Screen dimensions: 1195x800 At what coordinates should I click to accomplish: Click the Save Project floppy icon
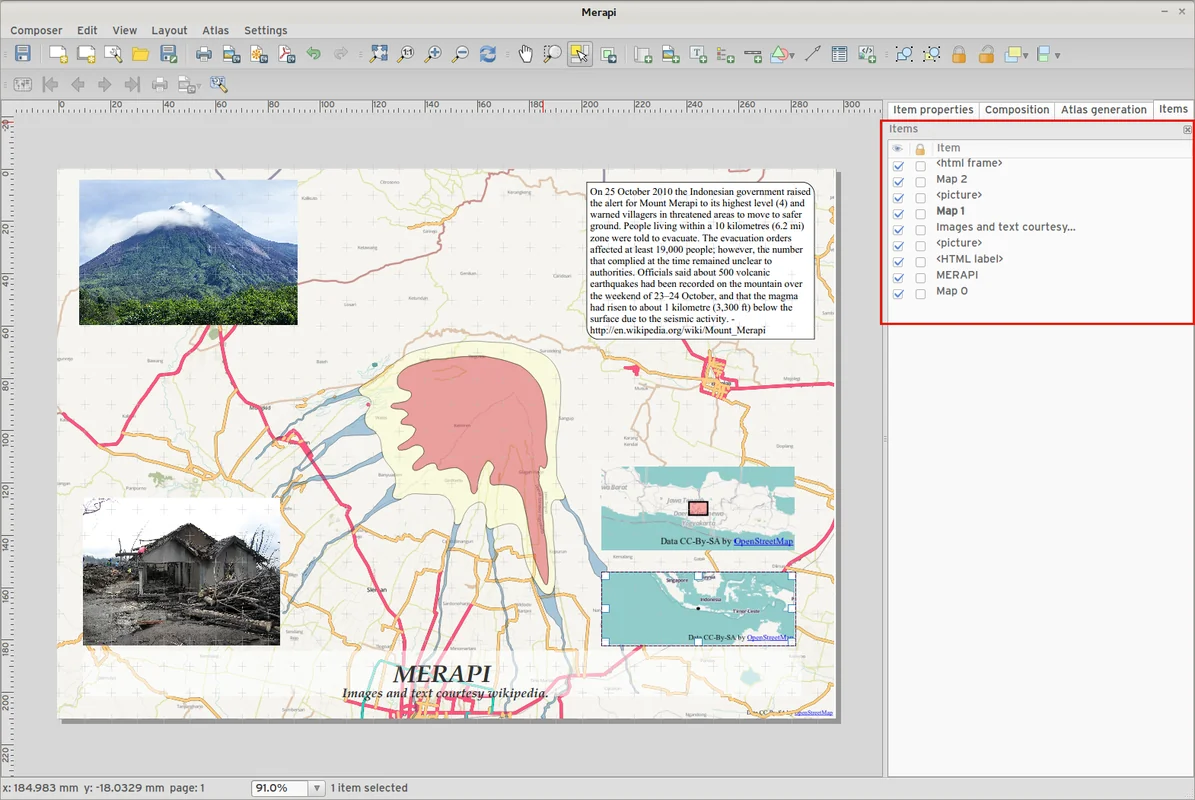(22, 54)
